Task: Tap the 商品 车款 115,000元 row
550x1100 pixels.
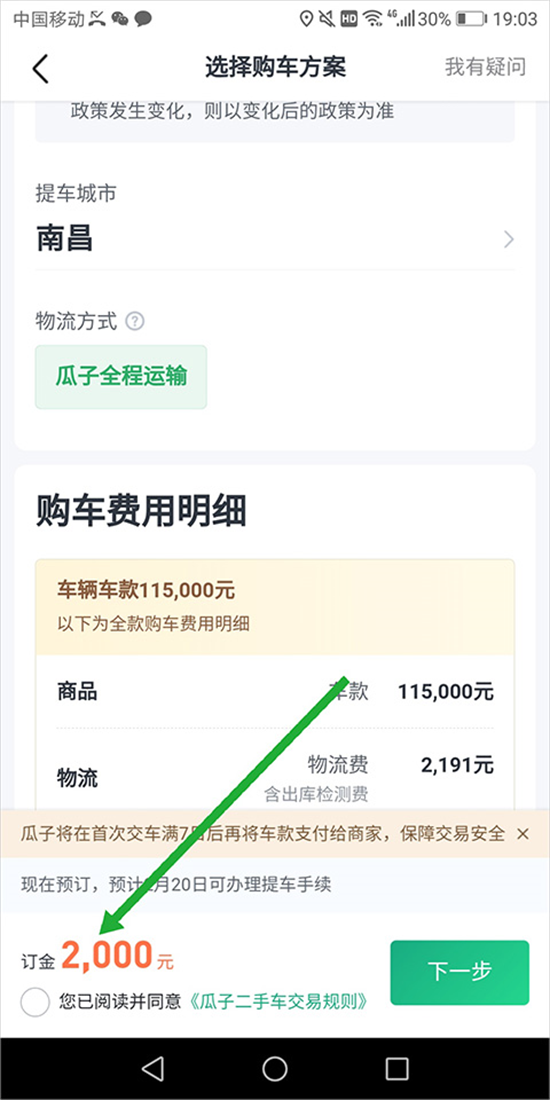Action: point(275,692)
